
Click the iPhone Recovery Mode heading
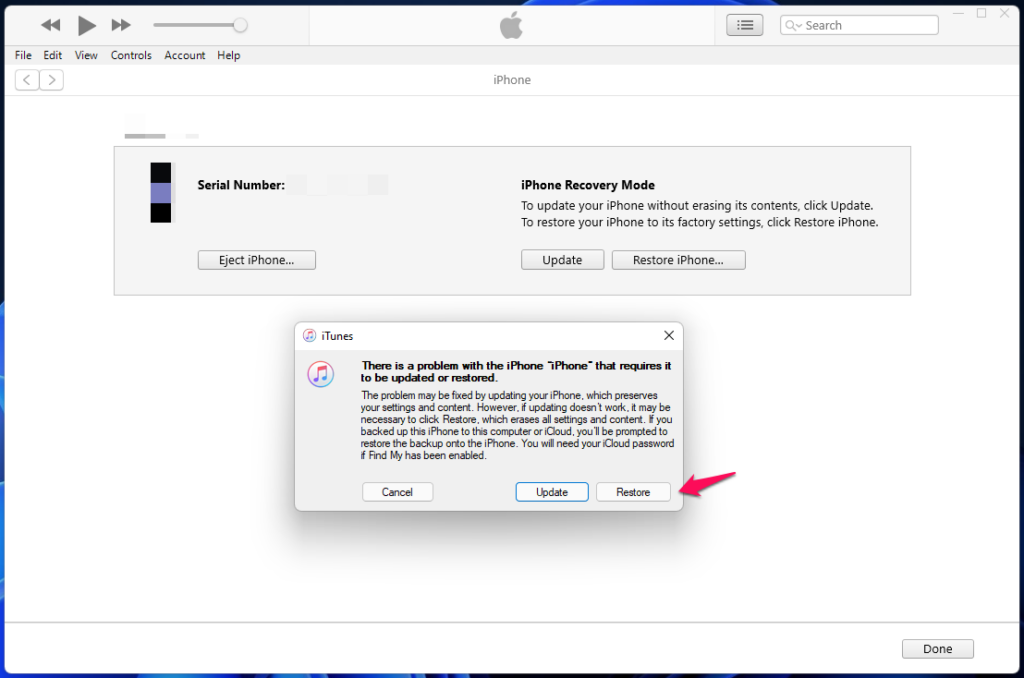click(588, 185)
